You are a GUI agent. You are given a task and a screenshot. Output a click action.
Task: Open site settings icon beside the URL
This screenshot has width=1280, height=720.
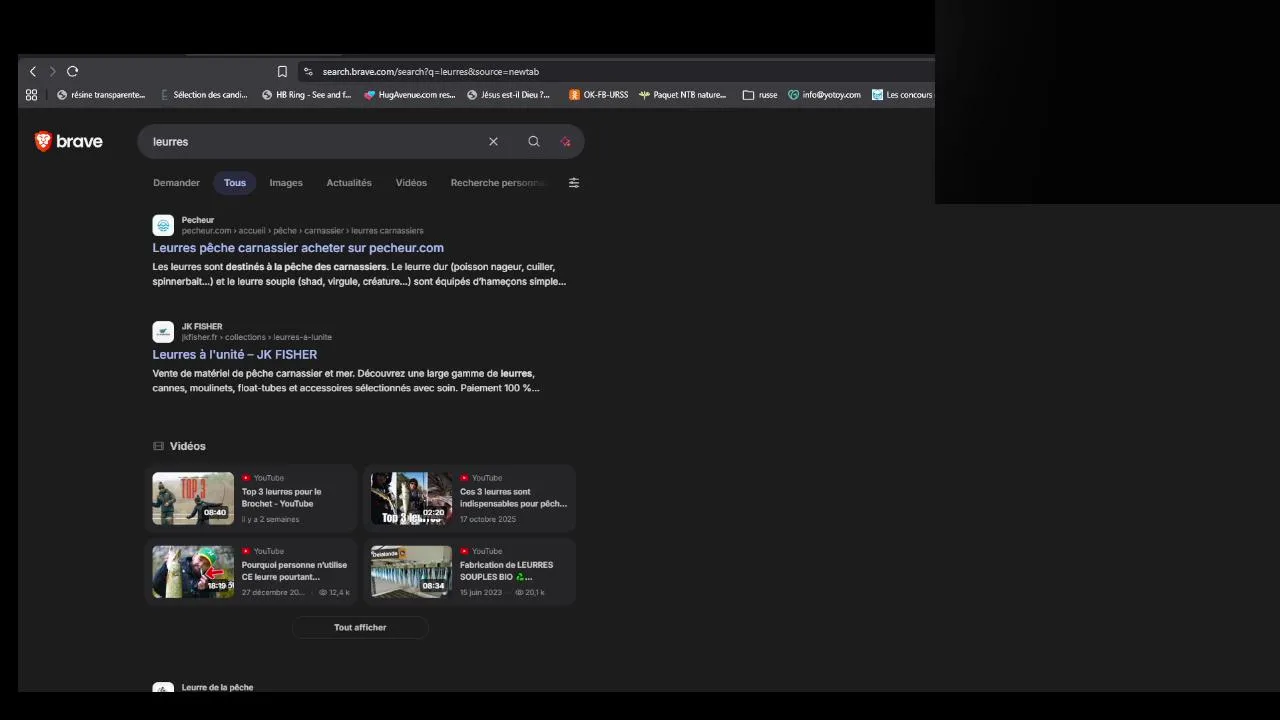pyautogui.click(x=308, y=71)
